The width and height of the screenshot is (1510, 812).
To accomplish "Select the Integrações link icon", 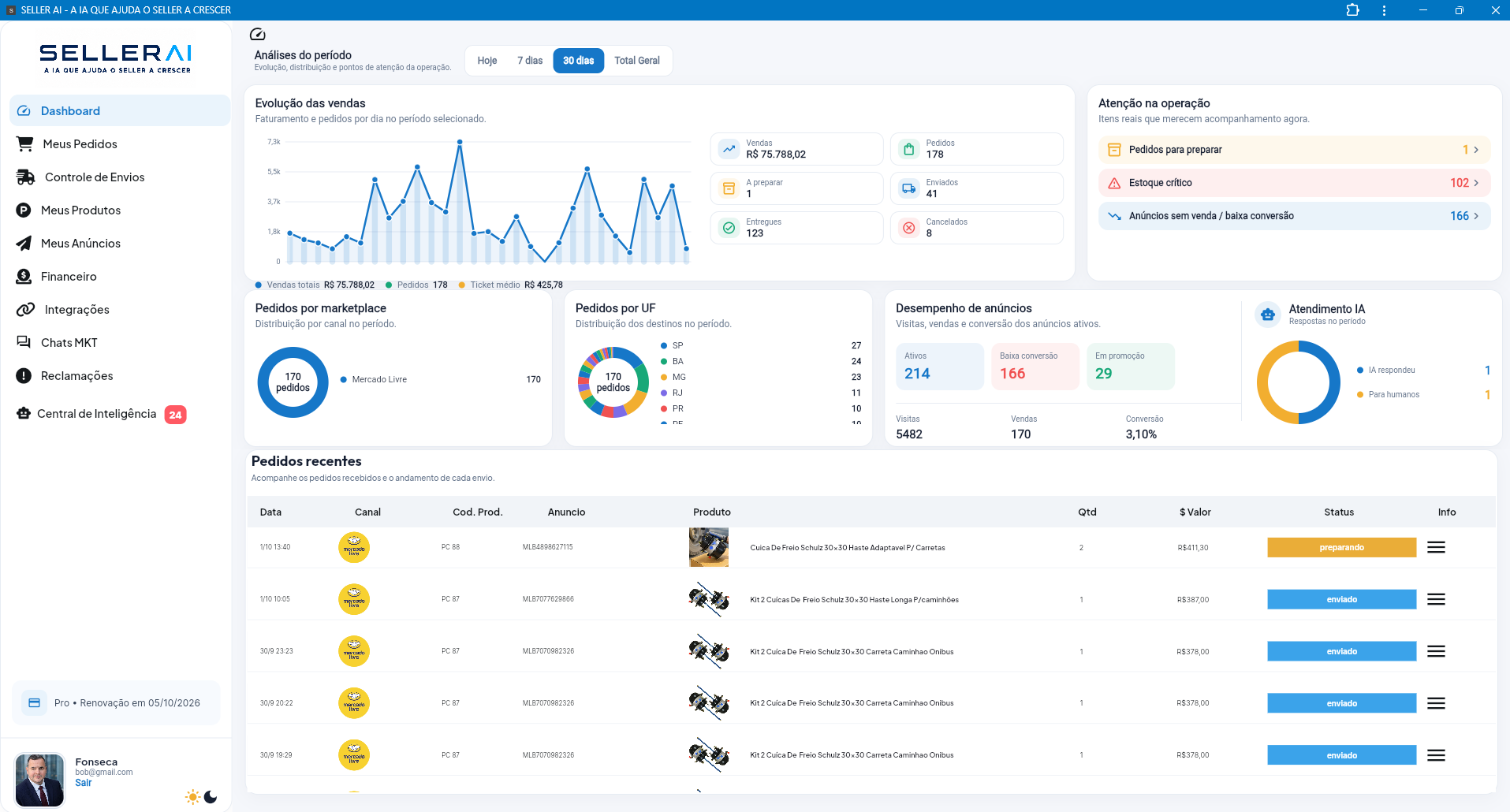I will (x=25, y=310).
